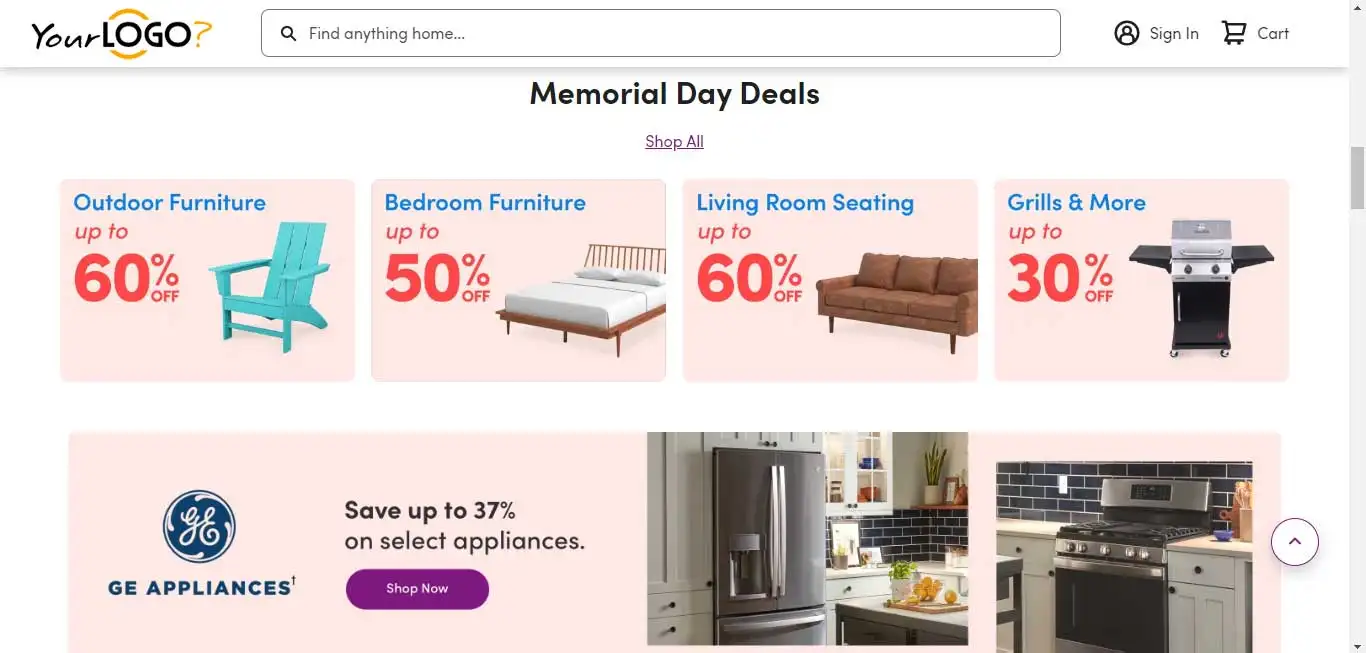Click the Sign In text link

click(x=1174, y=34)
